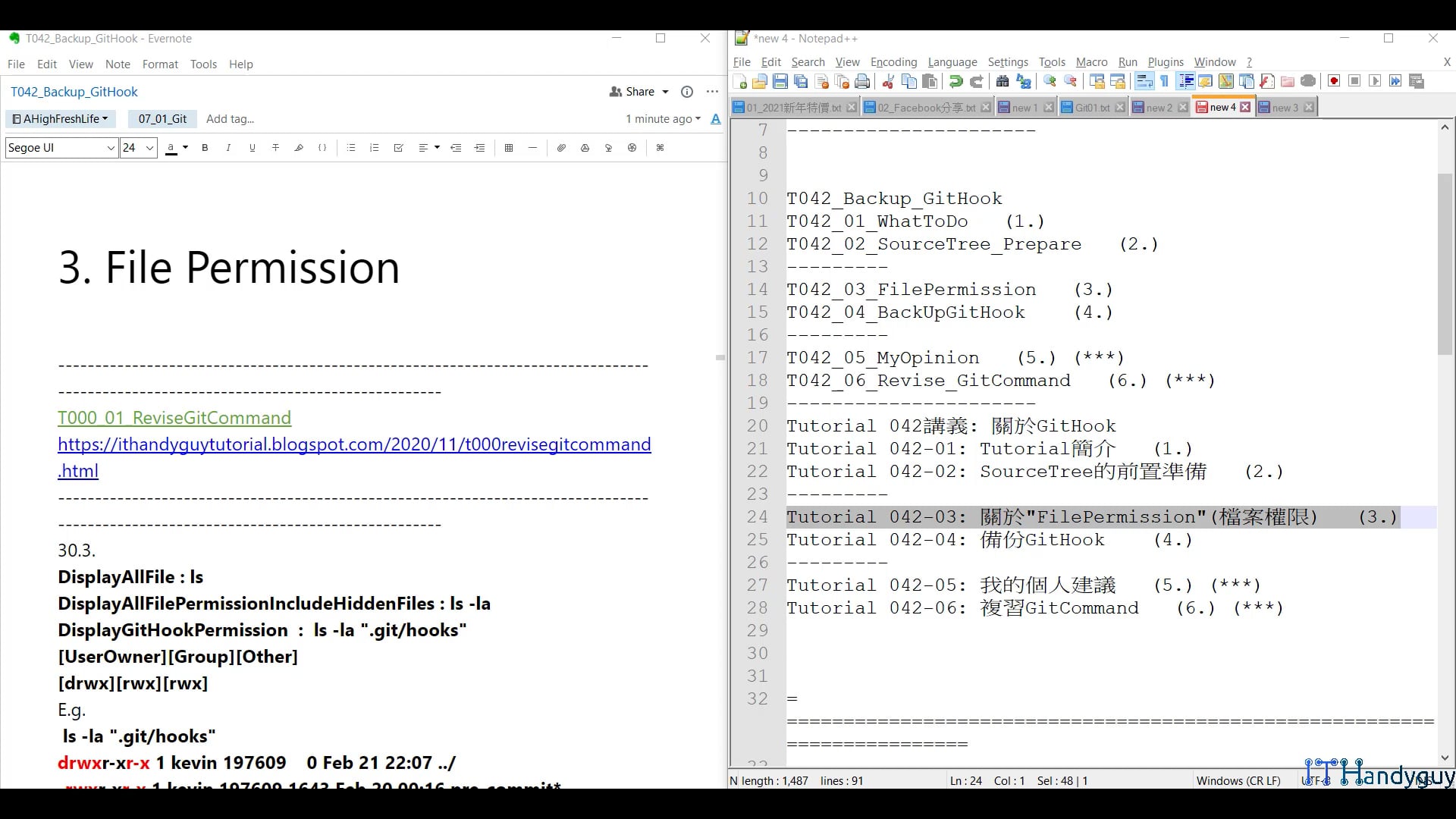This screenshot has width=1456, height=819.
Task: Switch to the Git01.txt tab
Action: (x=1091, y=108)
